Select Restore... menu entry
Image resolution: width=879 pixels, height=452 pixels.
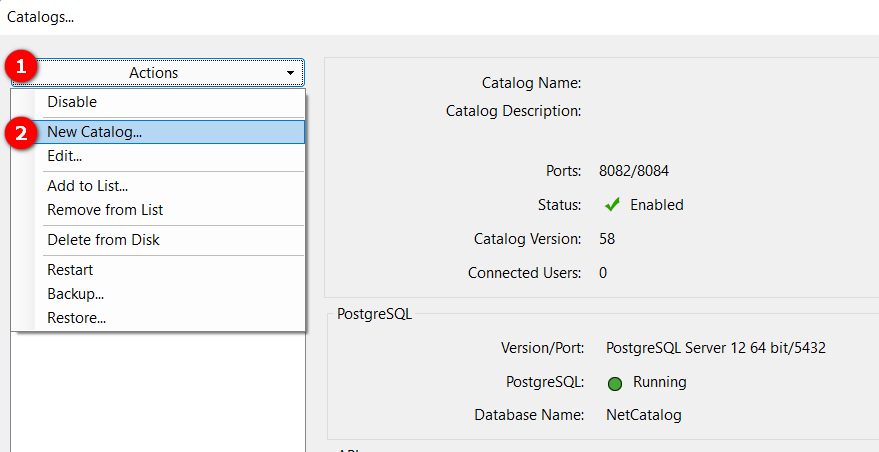[76, 318]
